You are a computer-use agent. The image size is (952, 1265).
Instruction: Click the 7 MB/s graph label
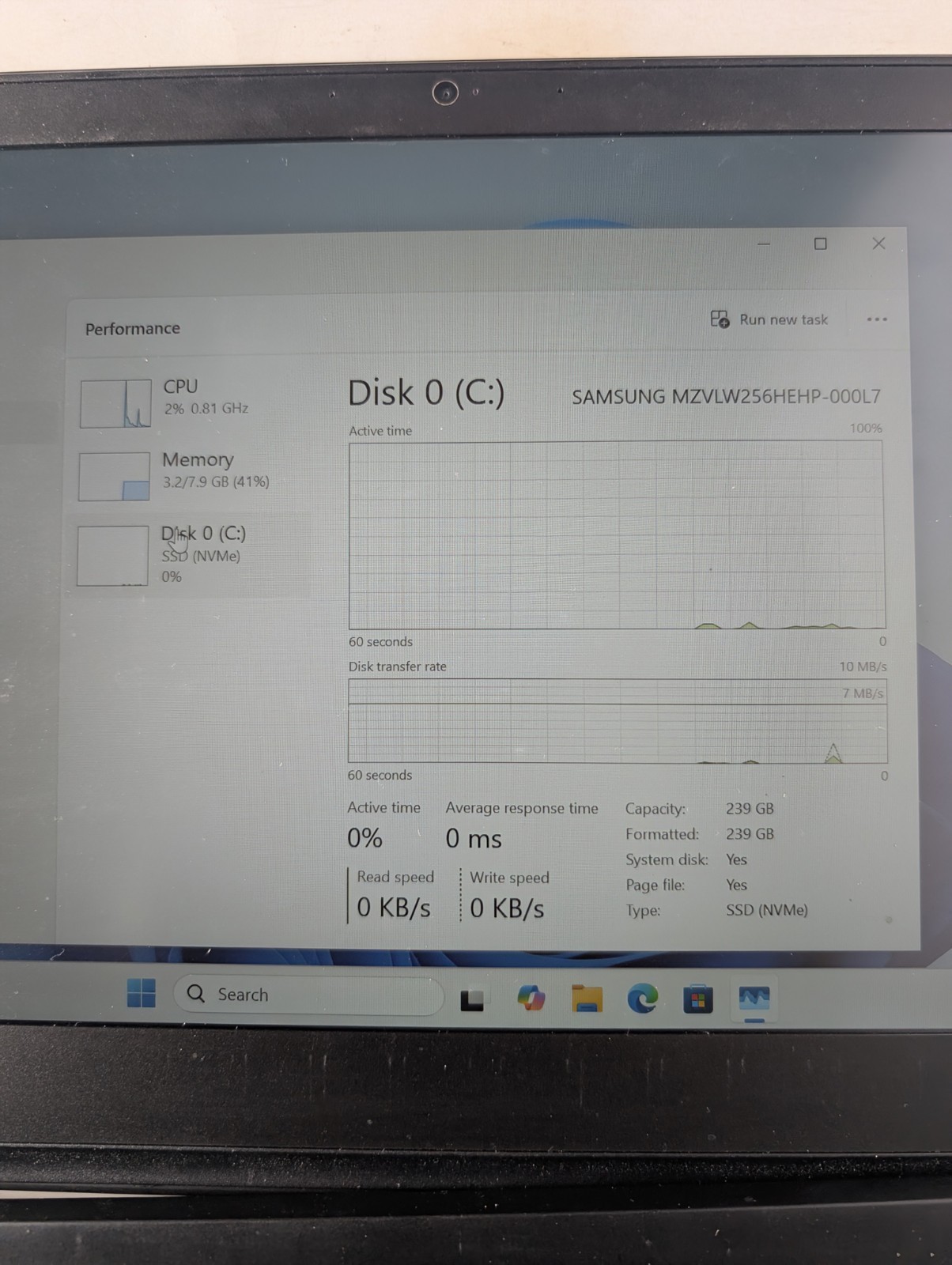863,693
